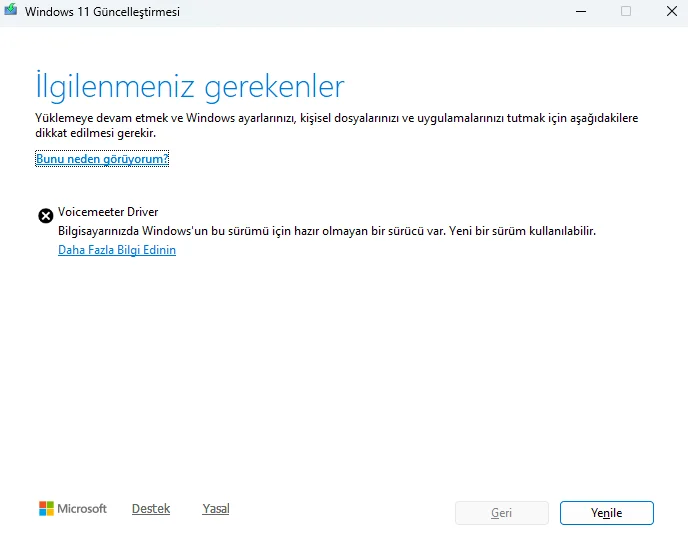Click the 'Yüklemeye devam etmek' description paragraph
This screenshot has height=543, width=688.
(337, 125)
